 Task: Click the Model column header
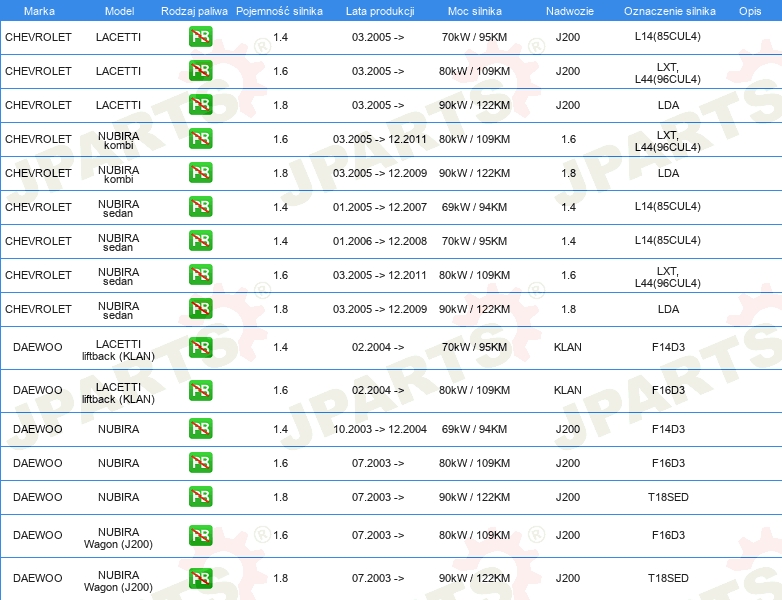119,11
